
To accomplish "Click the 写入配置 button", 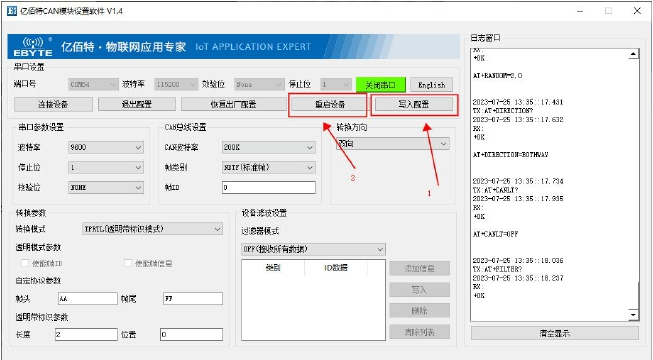I will (x=414, y=104).
